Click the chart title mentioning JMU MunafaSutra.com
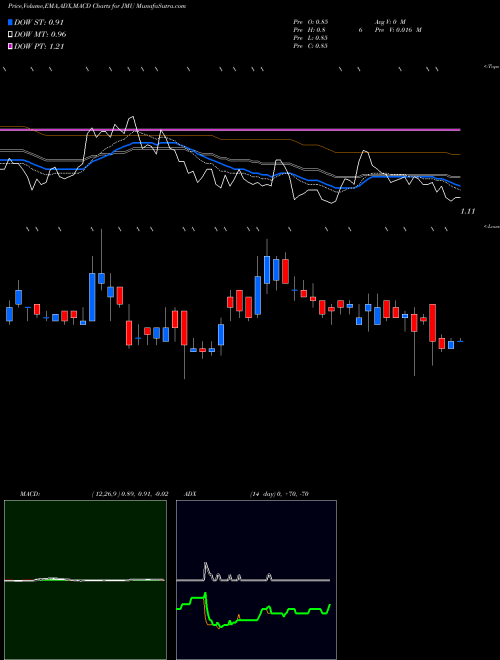Image resolution: width=500 pixels, height=660 pixels. [97, 6]
